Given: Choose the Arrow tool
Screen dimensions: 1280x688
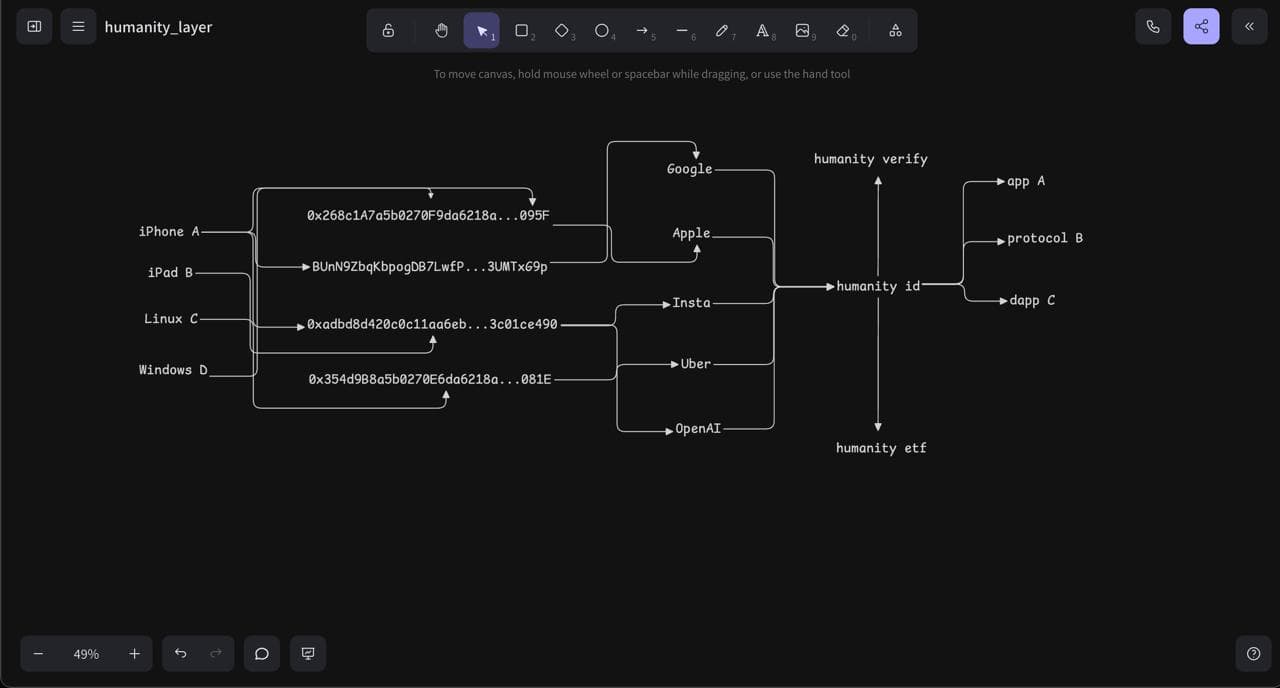Looking at the screenshot, I should 643,30.
